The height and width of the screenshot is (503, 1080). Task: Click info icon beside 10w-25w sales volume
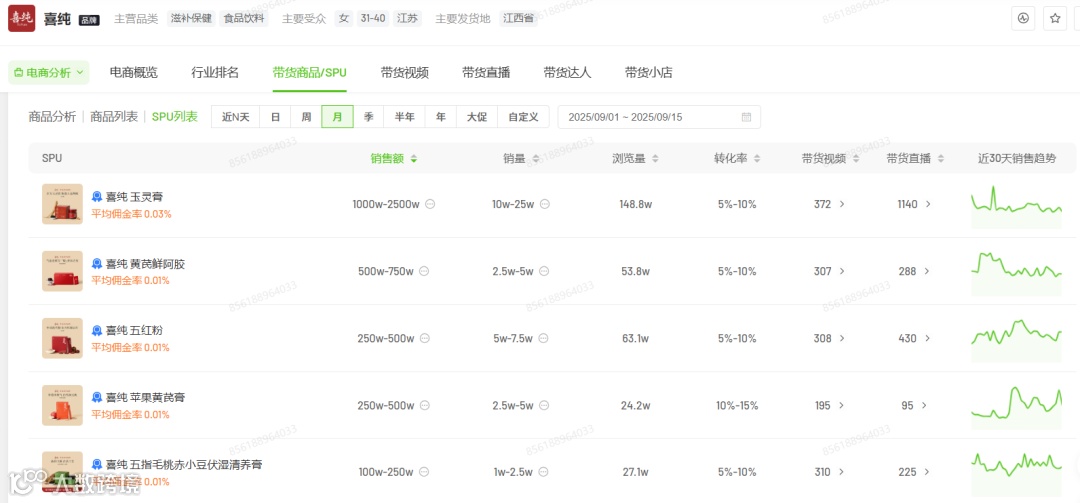[x=544, y=204]
